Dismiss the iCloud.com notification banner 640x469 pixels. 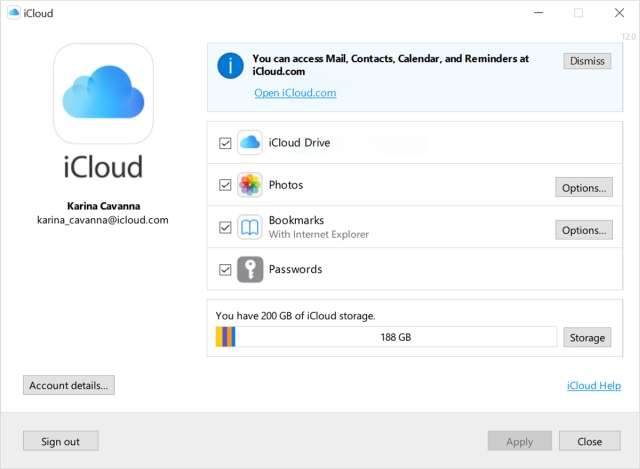click(x=587, y=61)
